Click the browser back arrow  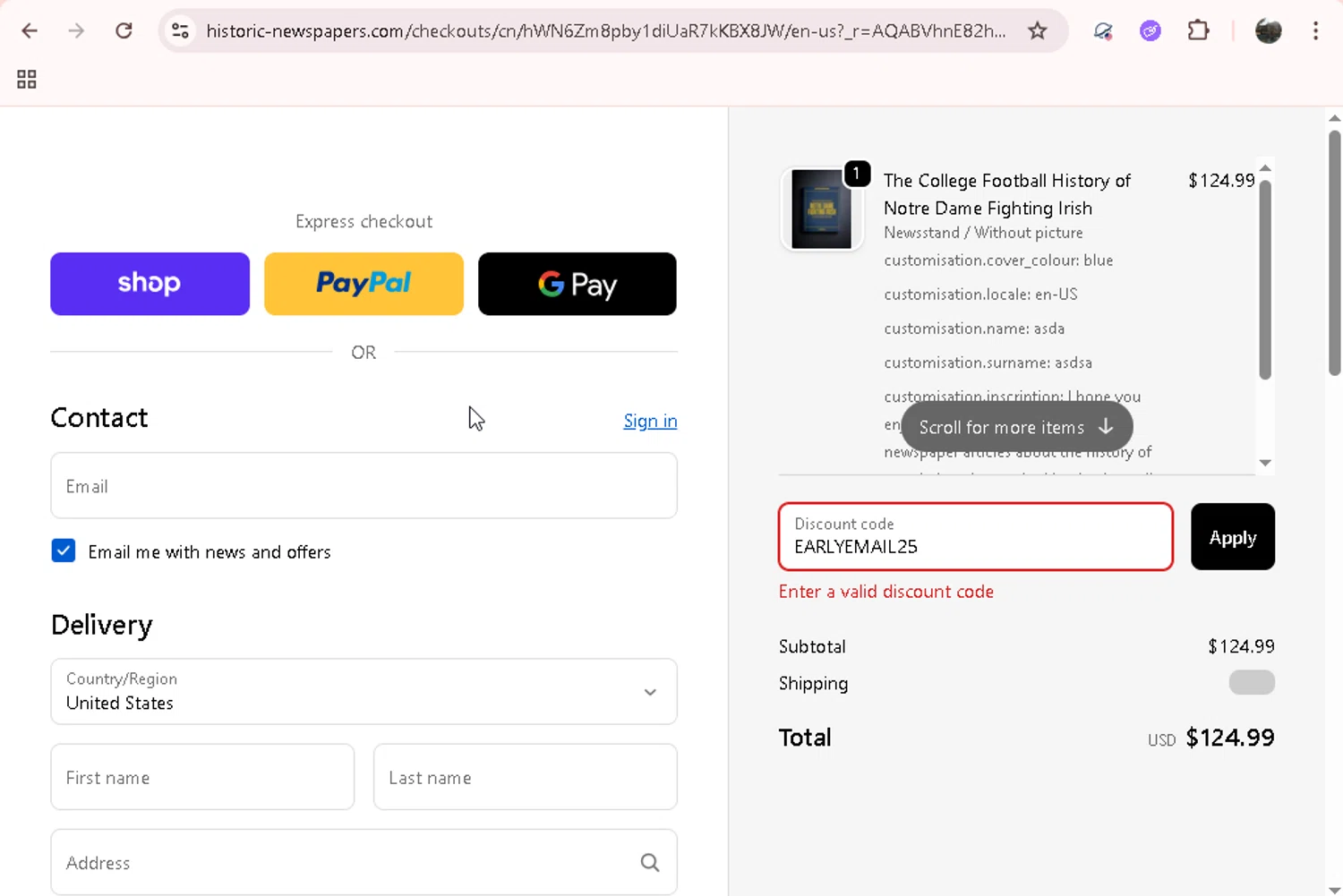(30, 31)
